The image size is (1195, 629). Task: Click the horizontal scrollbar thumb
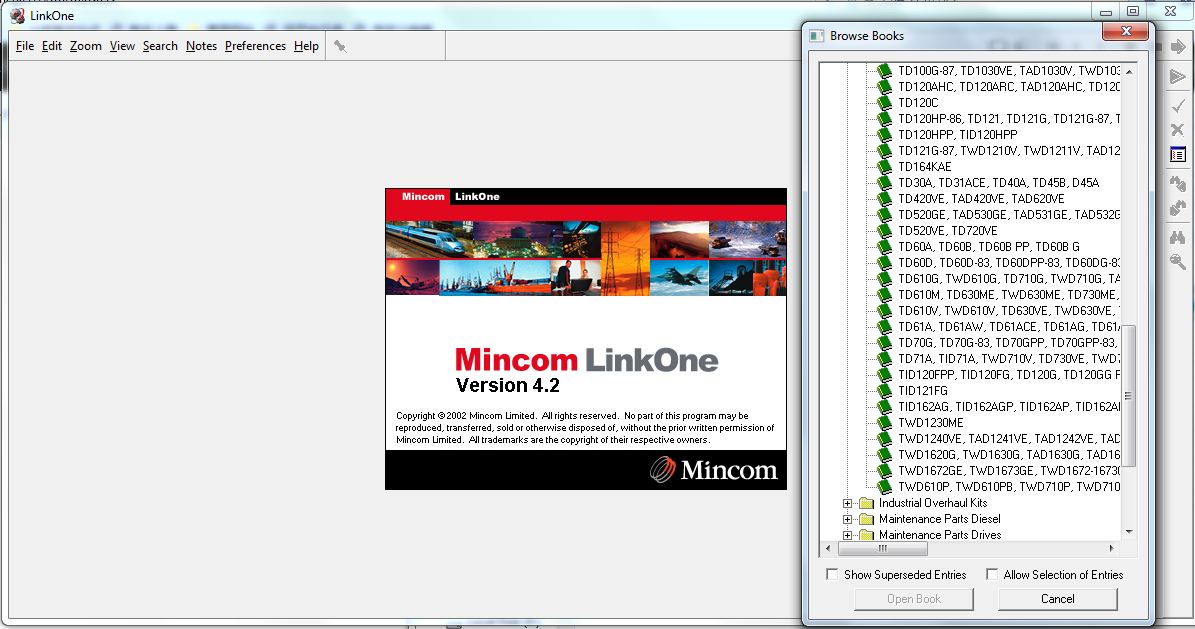point(883,548)
